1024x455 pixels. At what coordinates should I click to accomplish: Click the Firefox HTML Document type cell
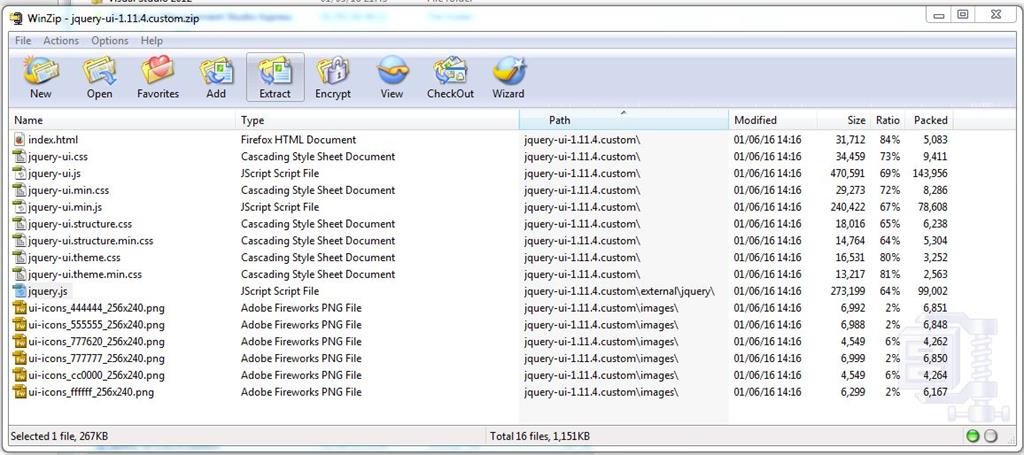point(298,140)
